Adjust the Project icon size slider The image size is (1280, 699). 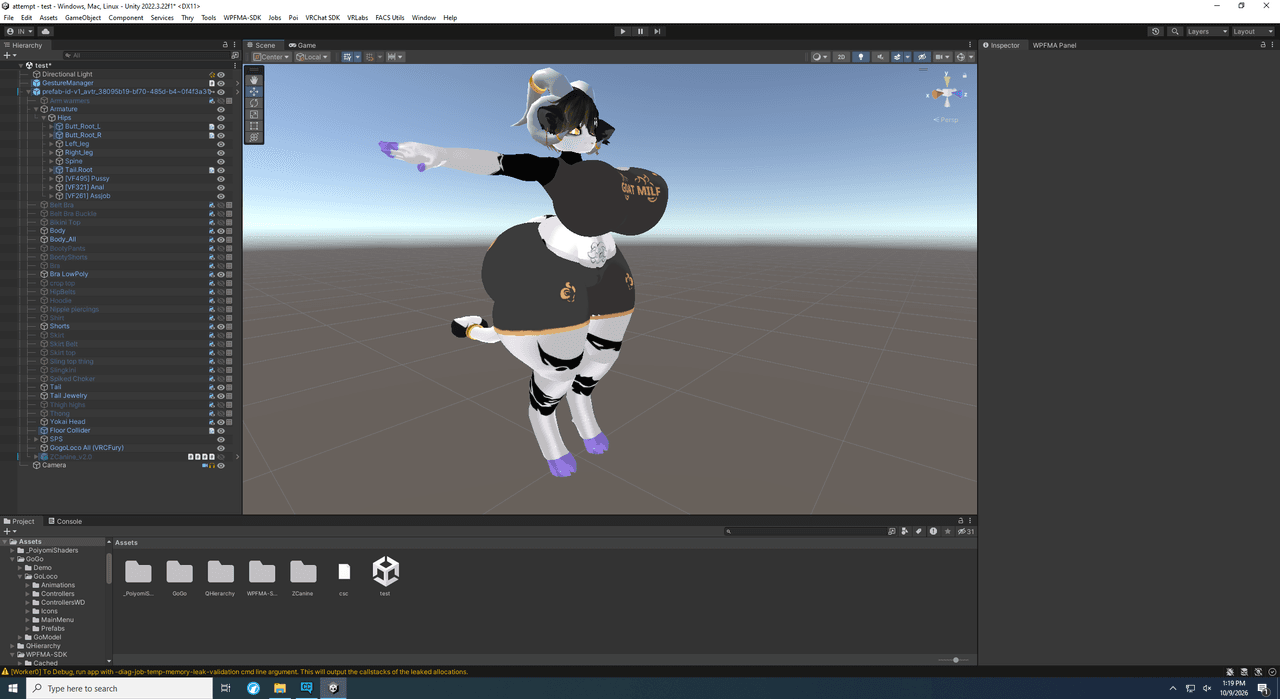(954, 660)
